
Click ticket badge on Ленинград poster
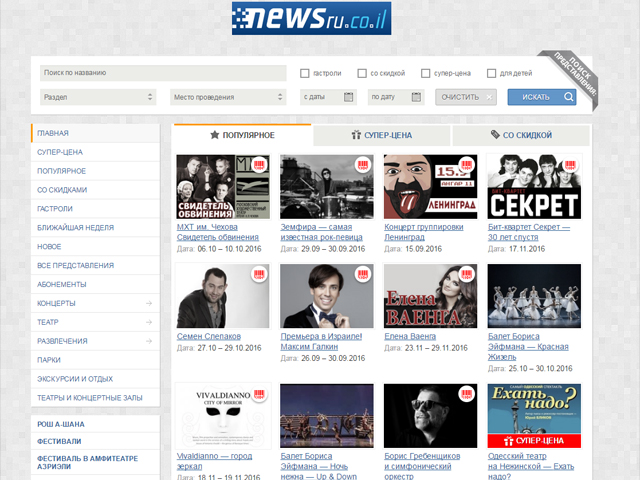(x=467, y=165)
